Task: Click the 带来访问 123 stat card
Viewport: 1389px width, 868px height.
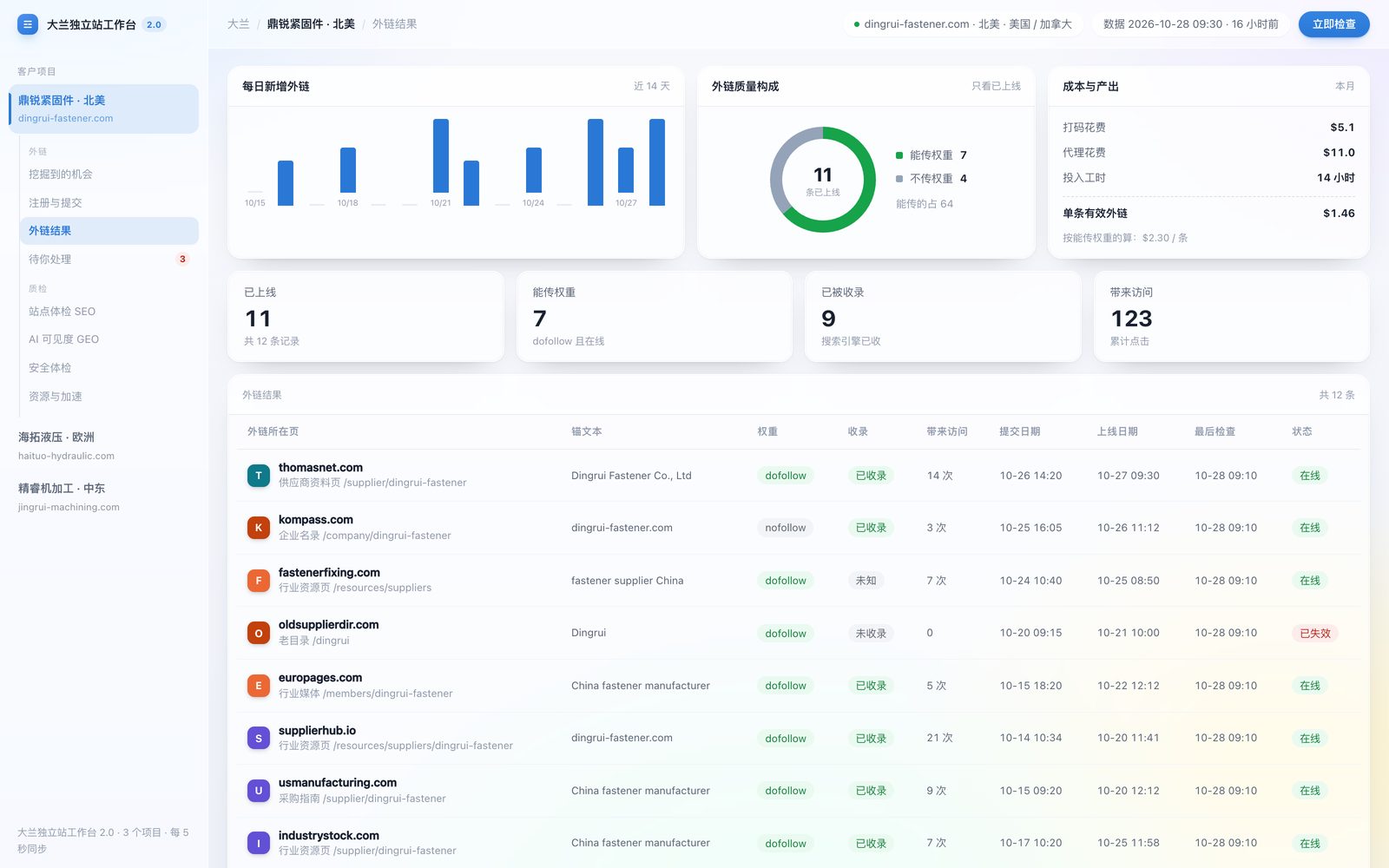Action: (1231, 317)
